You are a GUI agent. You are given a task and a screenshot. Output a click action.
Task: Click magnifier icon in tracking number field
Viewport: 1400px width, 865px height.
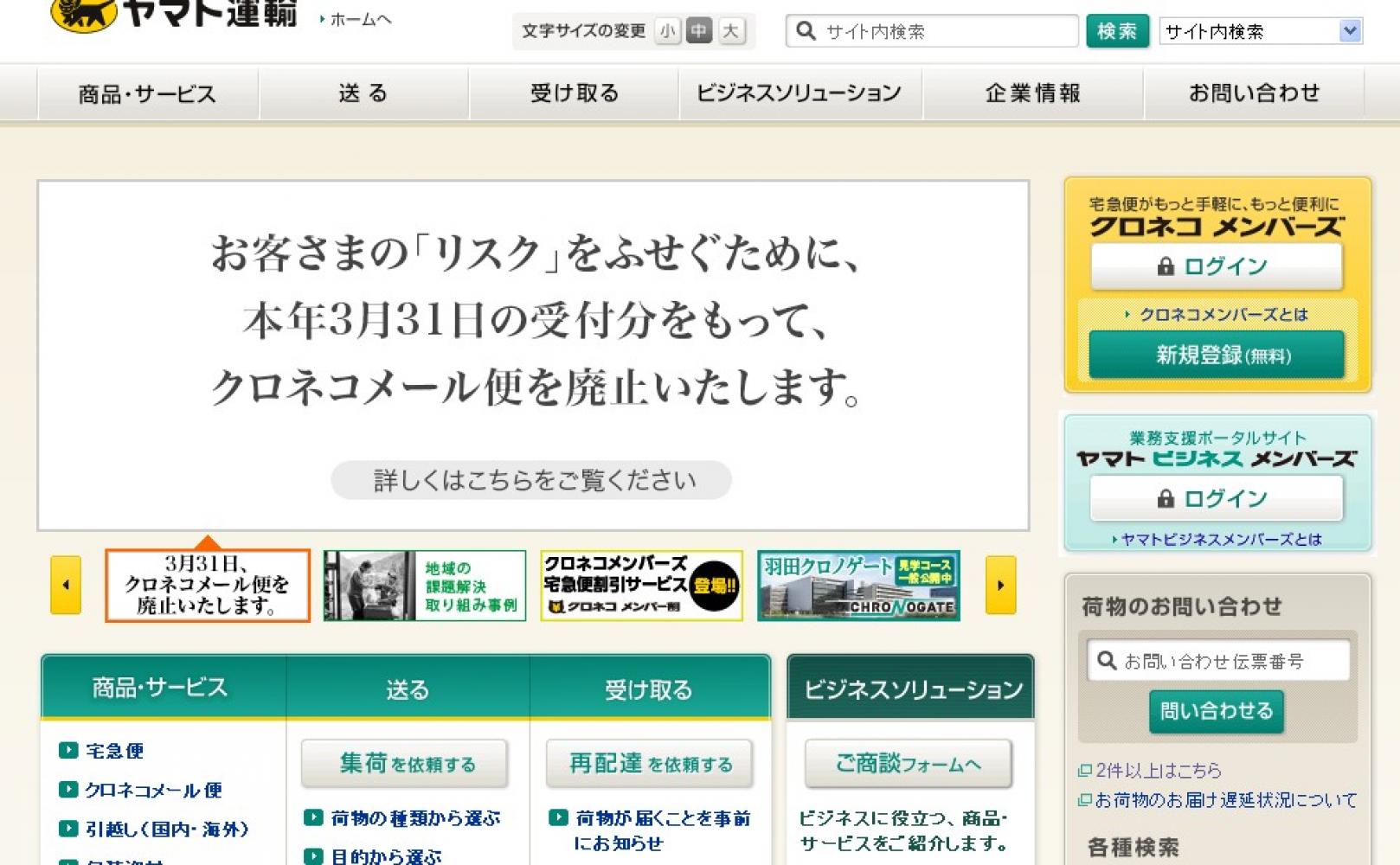(x=1106, y=661)
